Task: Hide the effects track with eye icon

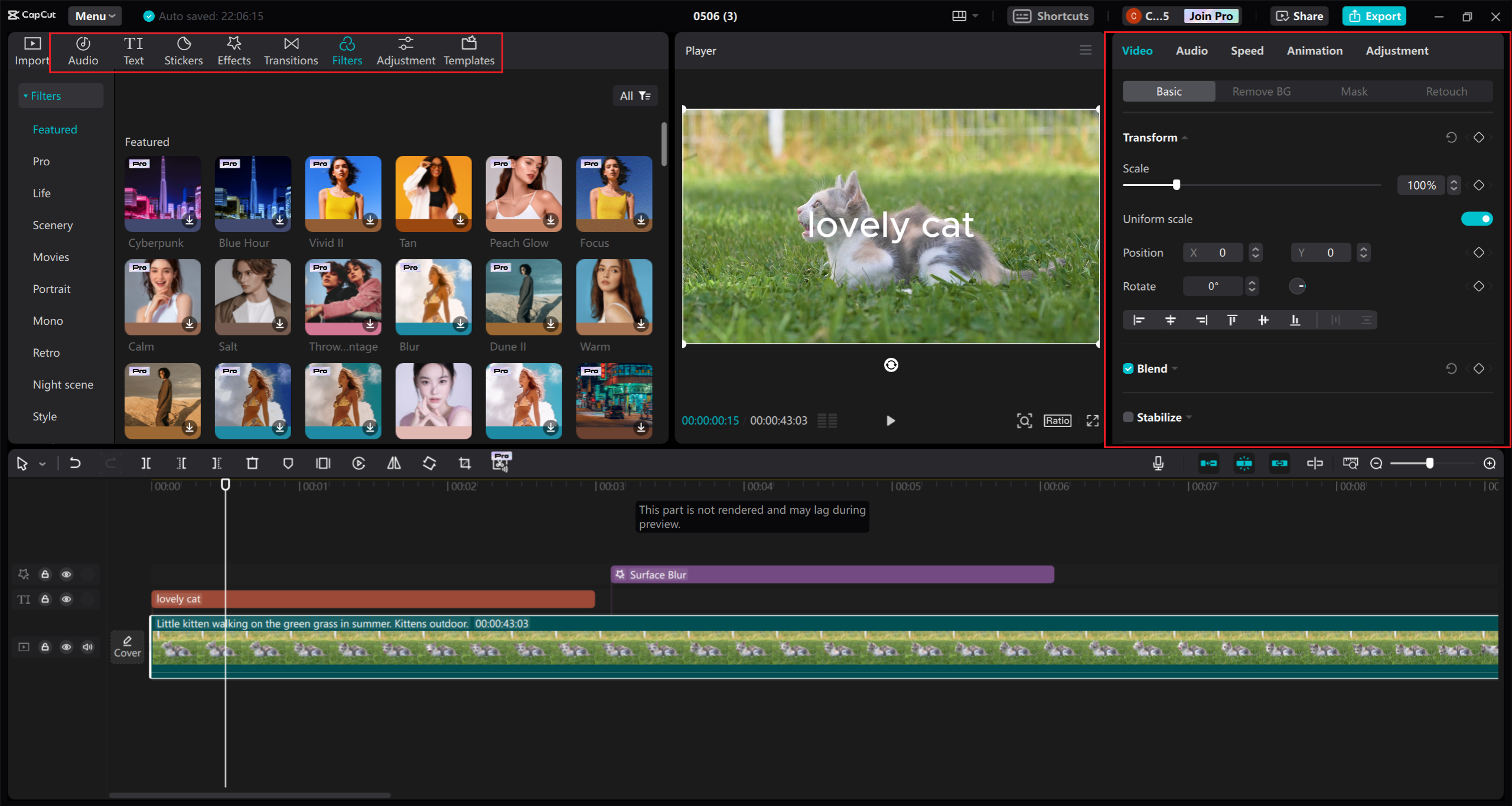Action: pyautogui.click(x=66, y=575)
